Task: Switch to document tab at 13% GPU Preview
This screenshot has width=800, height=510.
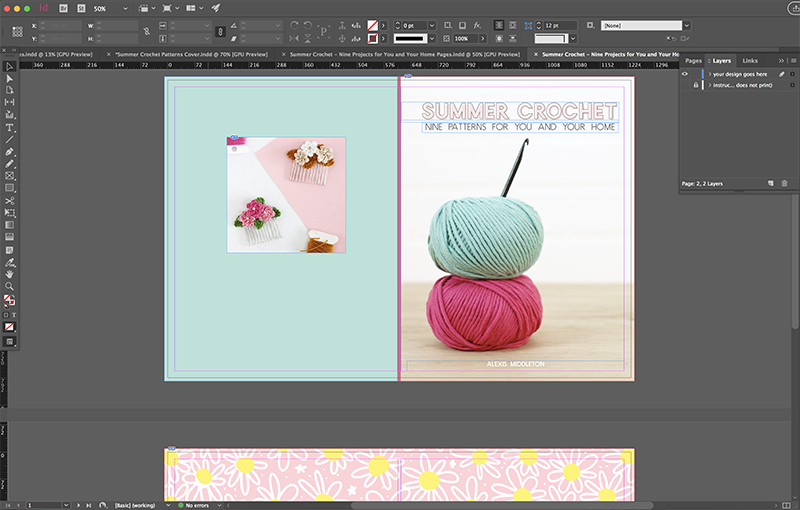Action: (54, 54)
